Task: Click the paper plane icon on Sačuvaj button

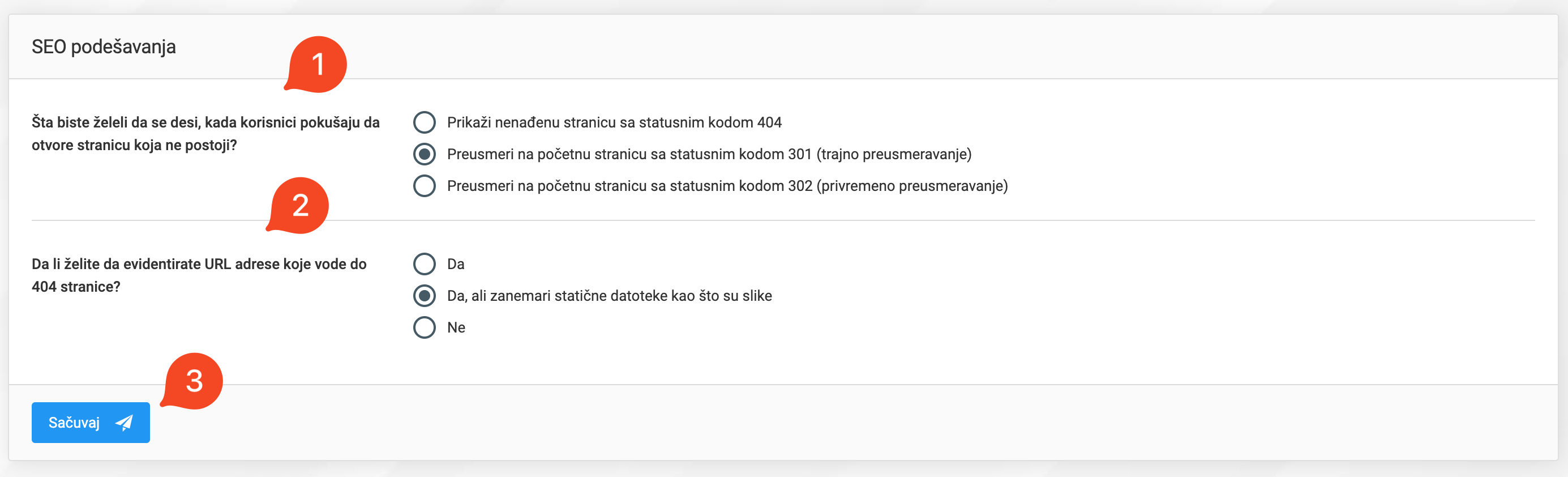Action: tap(125, 422)
